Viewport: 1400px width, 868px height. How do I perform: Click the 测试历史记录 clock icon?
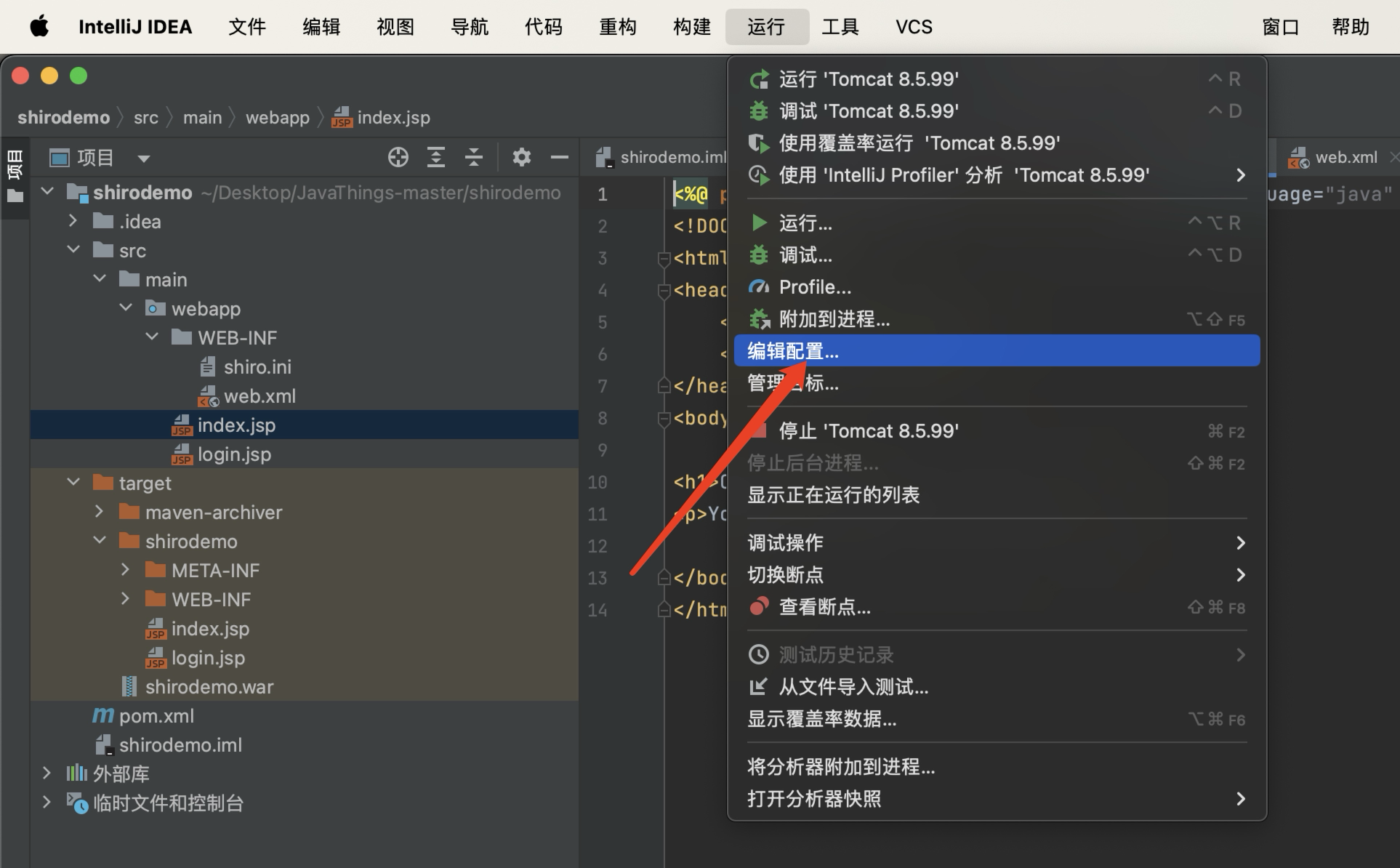click(x=759, y=654)
